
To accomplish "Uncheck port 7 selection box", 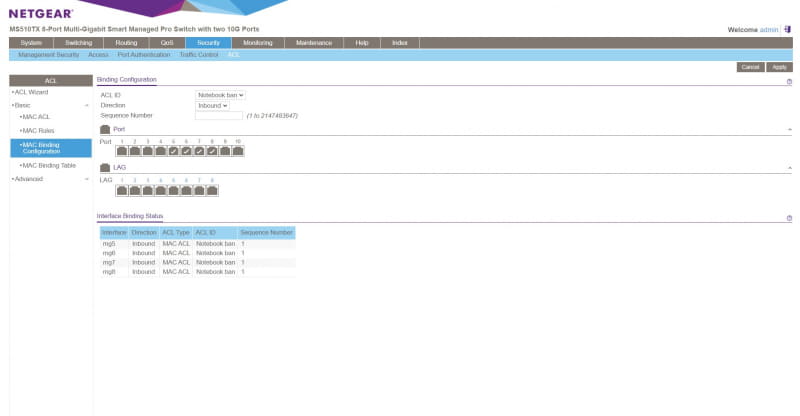I will coord(199,151).
